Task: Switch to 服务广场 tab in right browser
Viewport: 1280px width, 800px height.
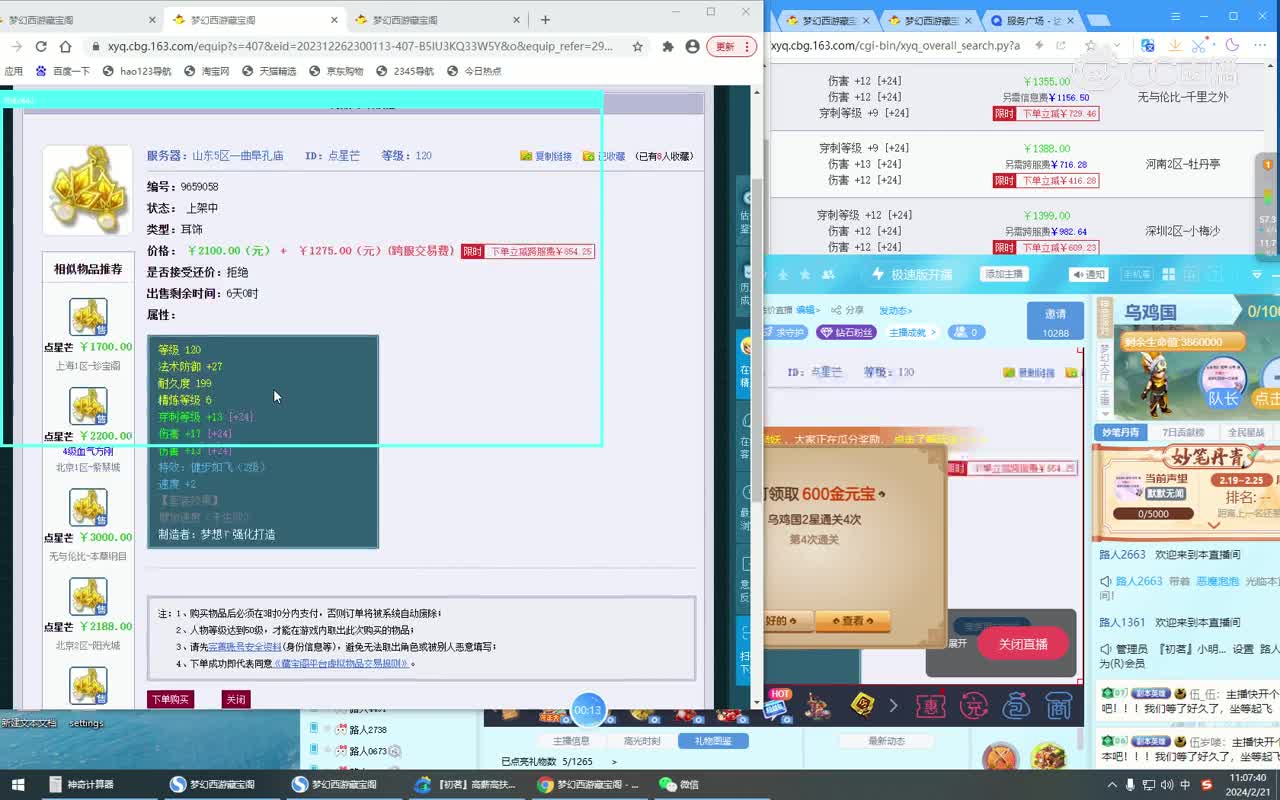Action: (1032, 20)
